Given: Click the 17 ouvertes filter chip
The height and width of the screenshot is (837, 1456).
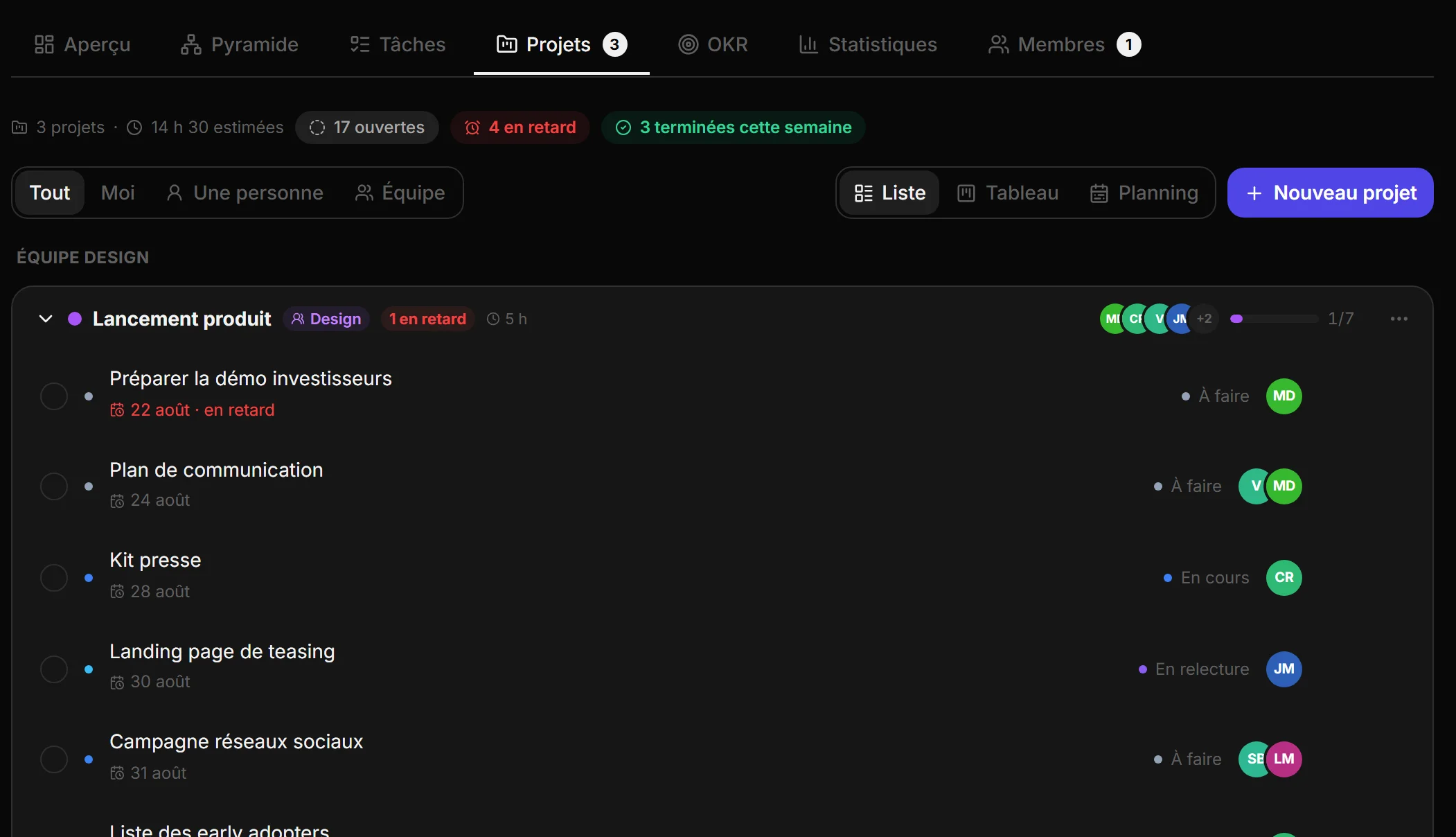Looking at the screenshot, I should (x=367, y=127).
